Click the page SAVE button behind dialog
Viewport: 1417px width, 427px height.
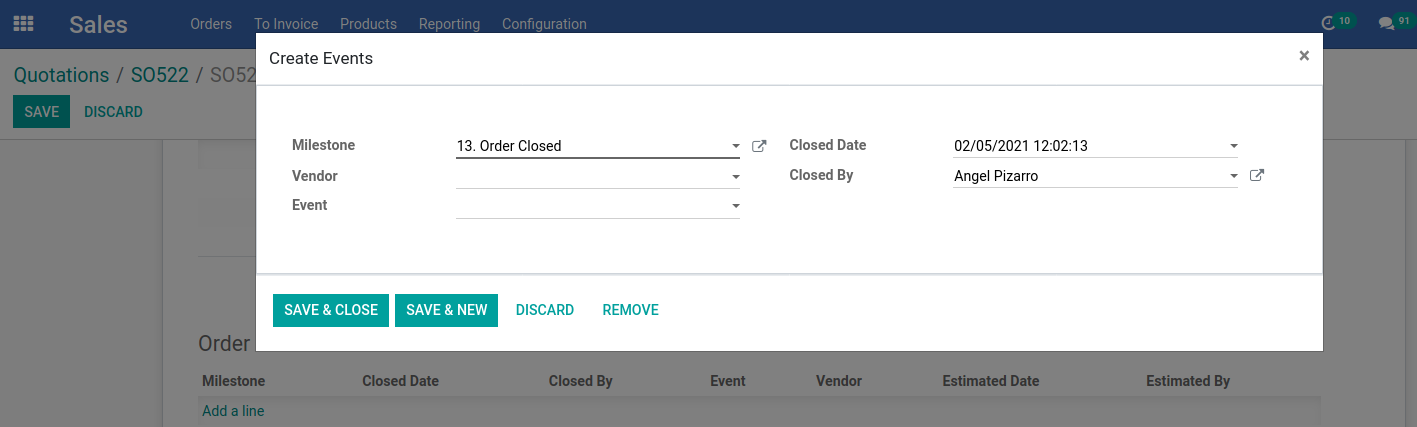click(x=42, y=112)
